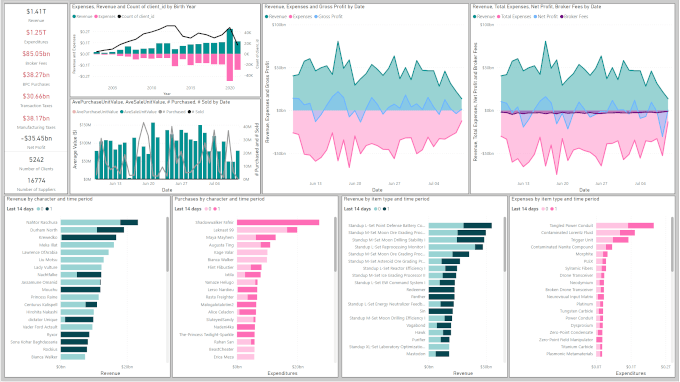Select the Kage Valar row label
This screenshot has width=680, height=382.
tap(224, 252)
